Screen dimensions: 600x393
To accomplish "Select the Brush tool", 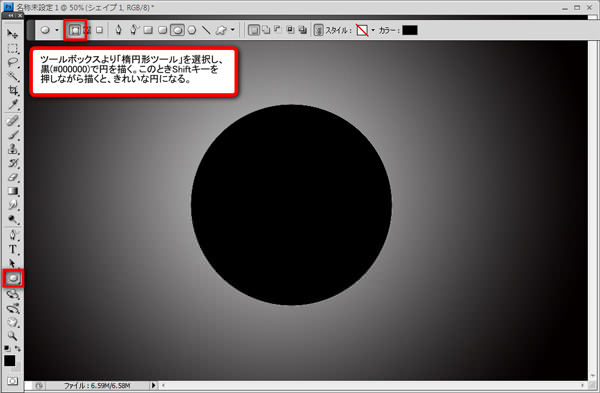I will coord(13,135).
